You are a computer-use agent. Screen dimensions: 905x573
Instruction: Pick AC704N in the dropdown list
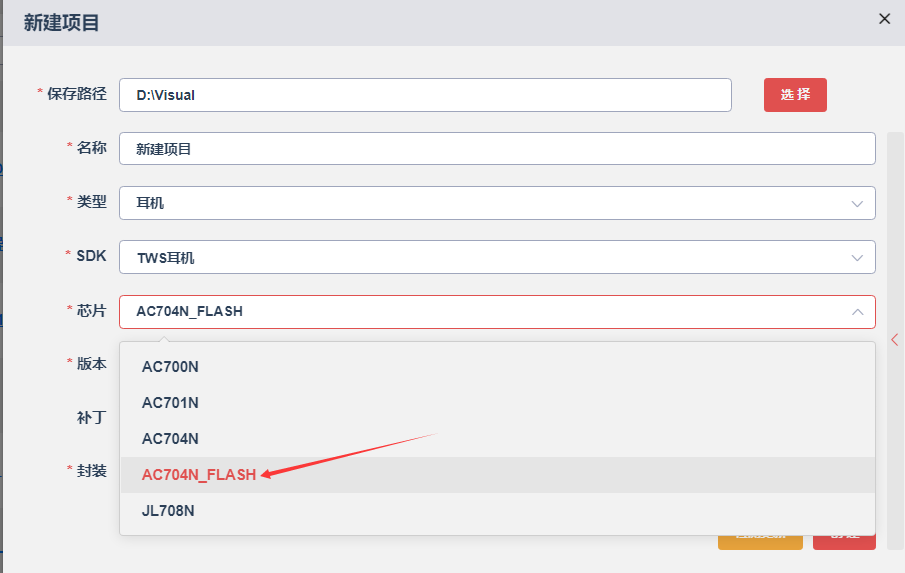(497, 439)
